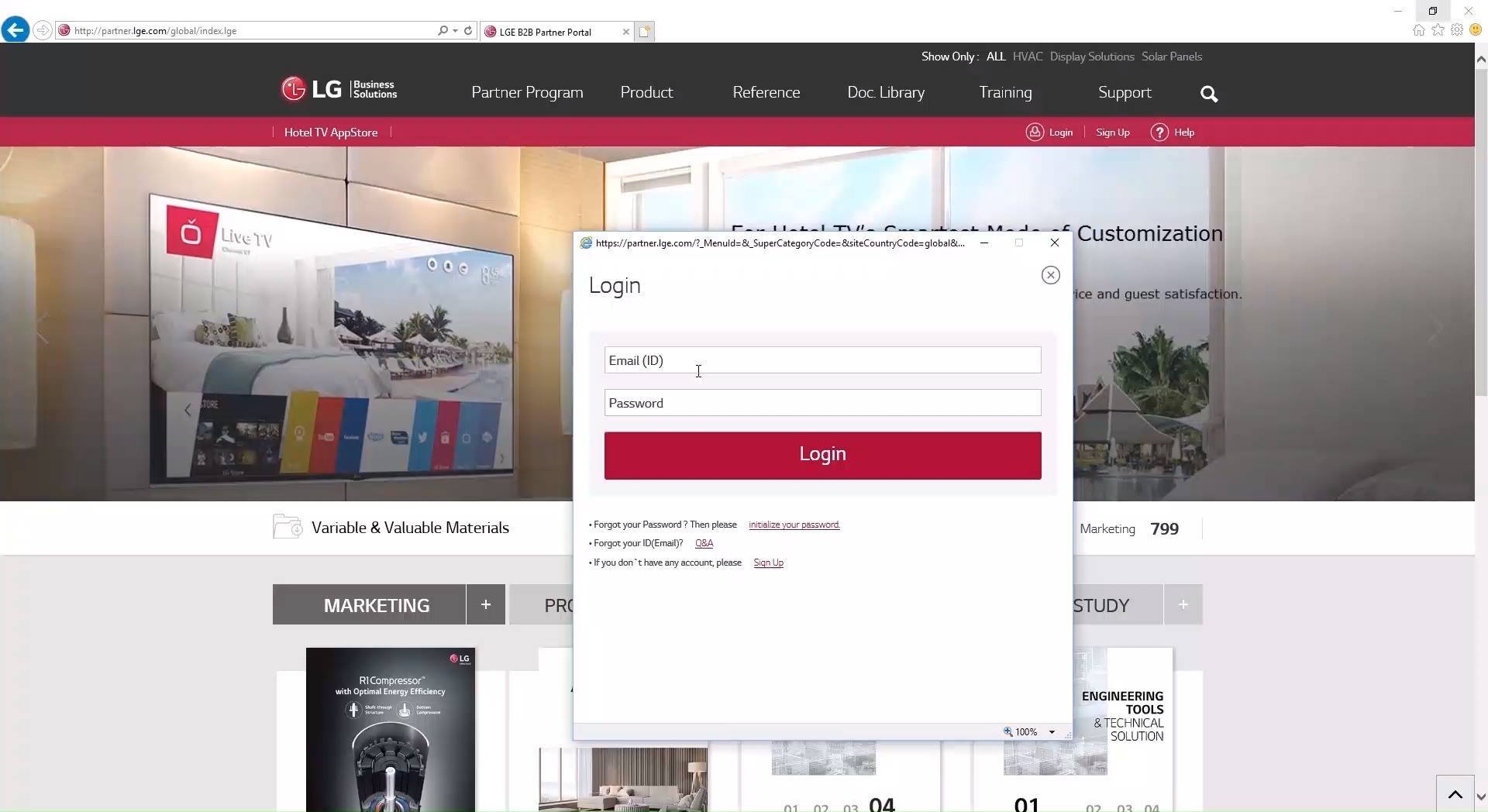Screen dimensions: 1488x812
Task: Expand MARKETING section with the plus icon
Action: pos(486,604)
